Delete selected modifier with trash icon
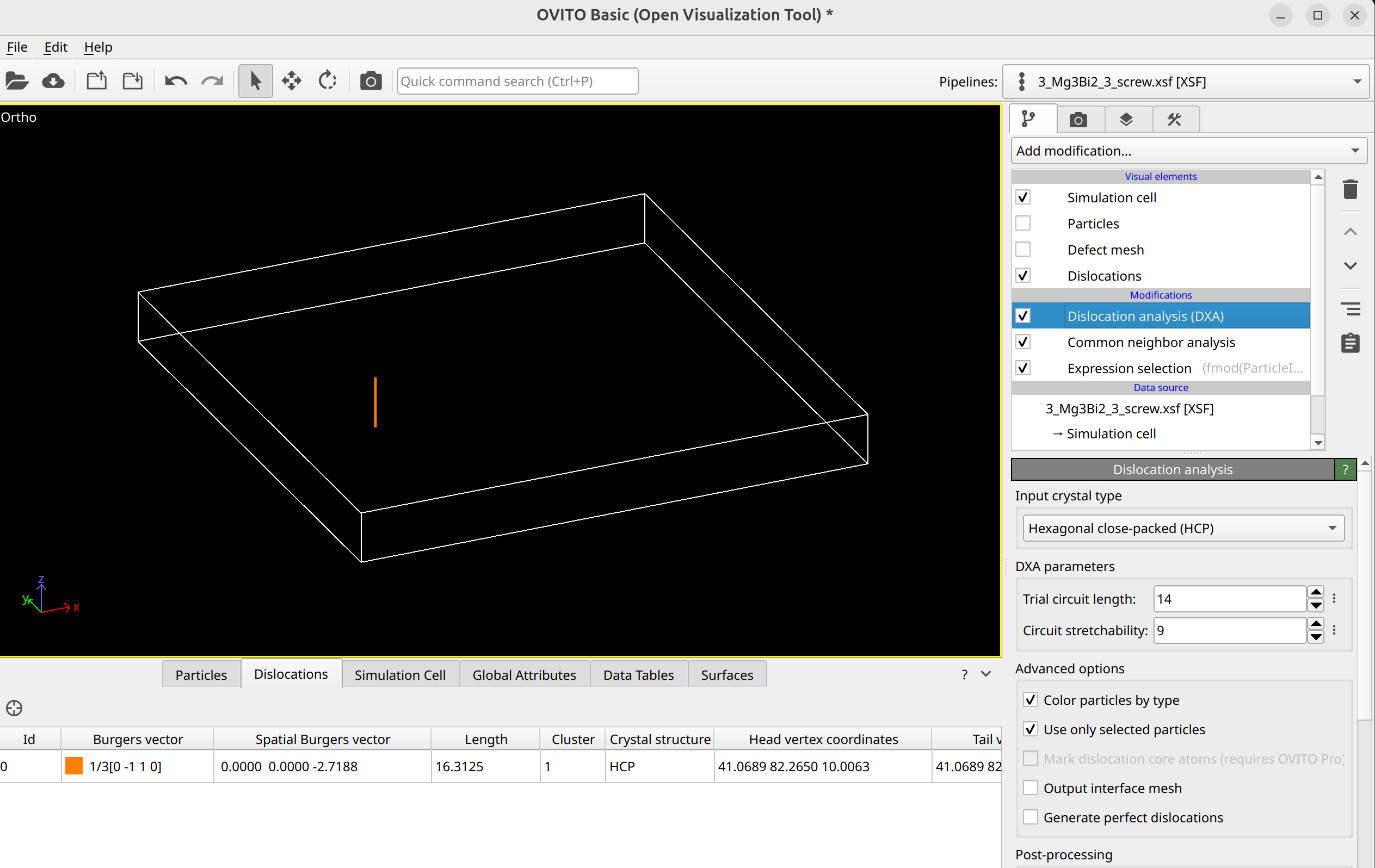 pos(1350,189)
